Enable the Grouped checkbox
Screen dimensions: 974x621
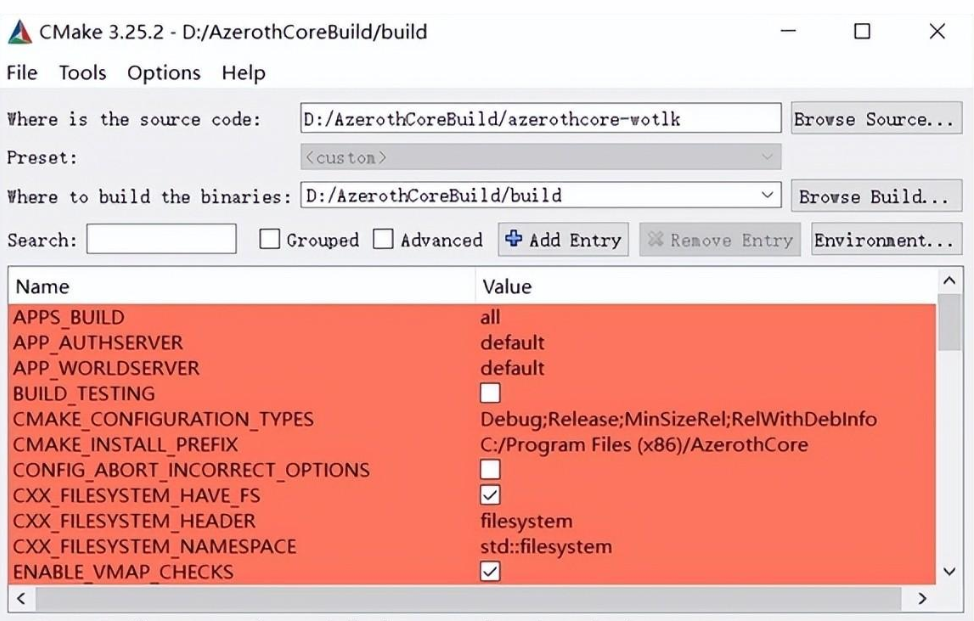tap(270, 239)
